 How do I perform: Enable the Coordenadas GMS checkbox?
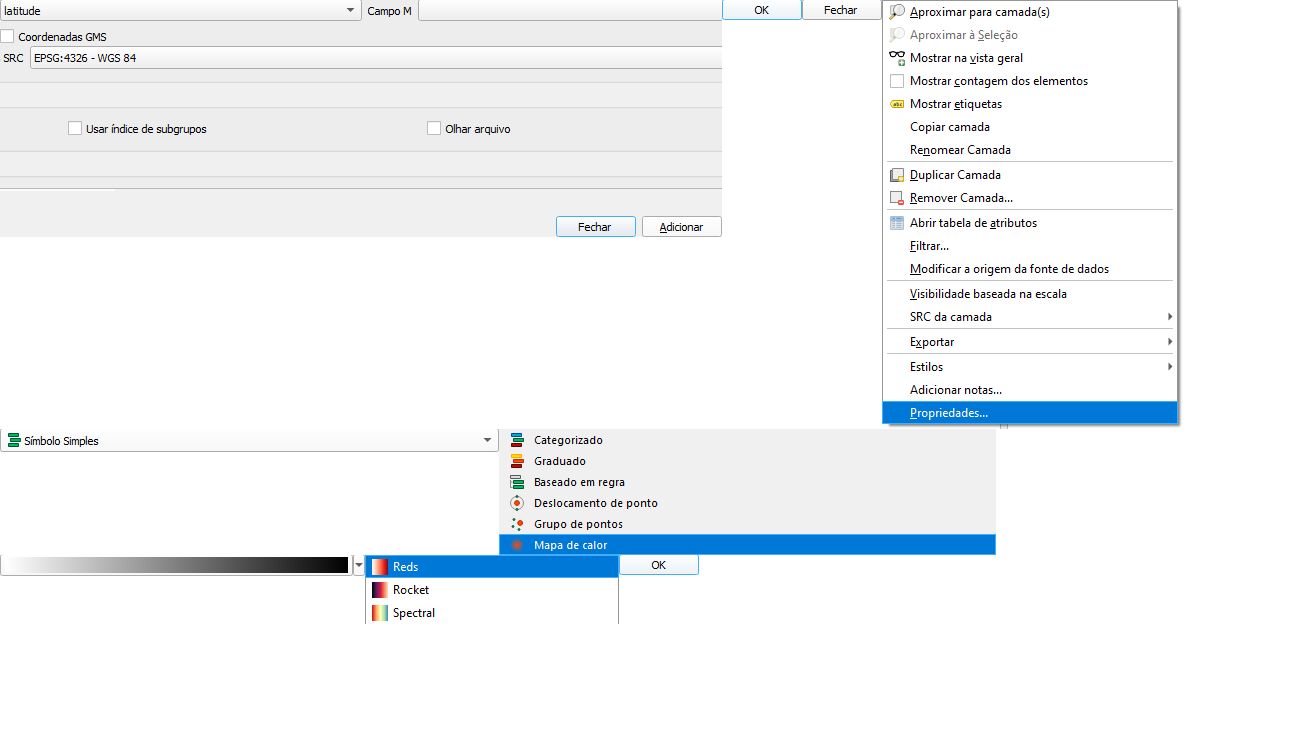click(x=8, y=37)
